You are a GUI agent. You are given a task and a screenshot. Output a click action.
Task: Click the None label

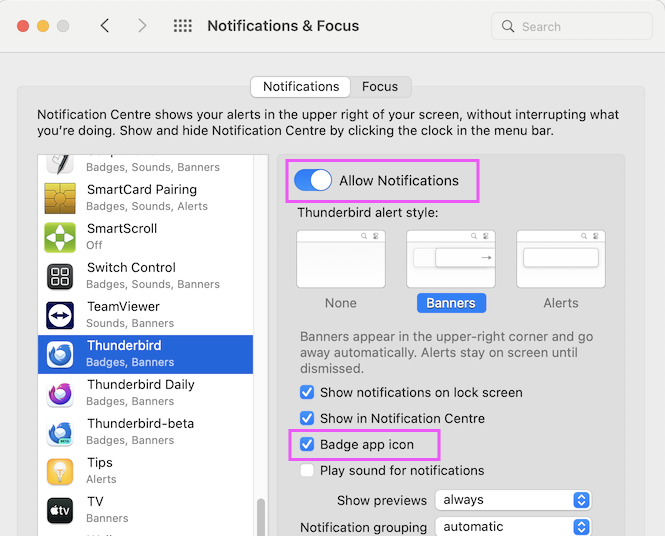click(341, 303)
